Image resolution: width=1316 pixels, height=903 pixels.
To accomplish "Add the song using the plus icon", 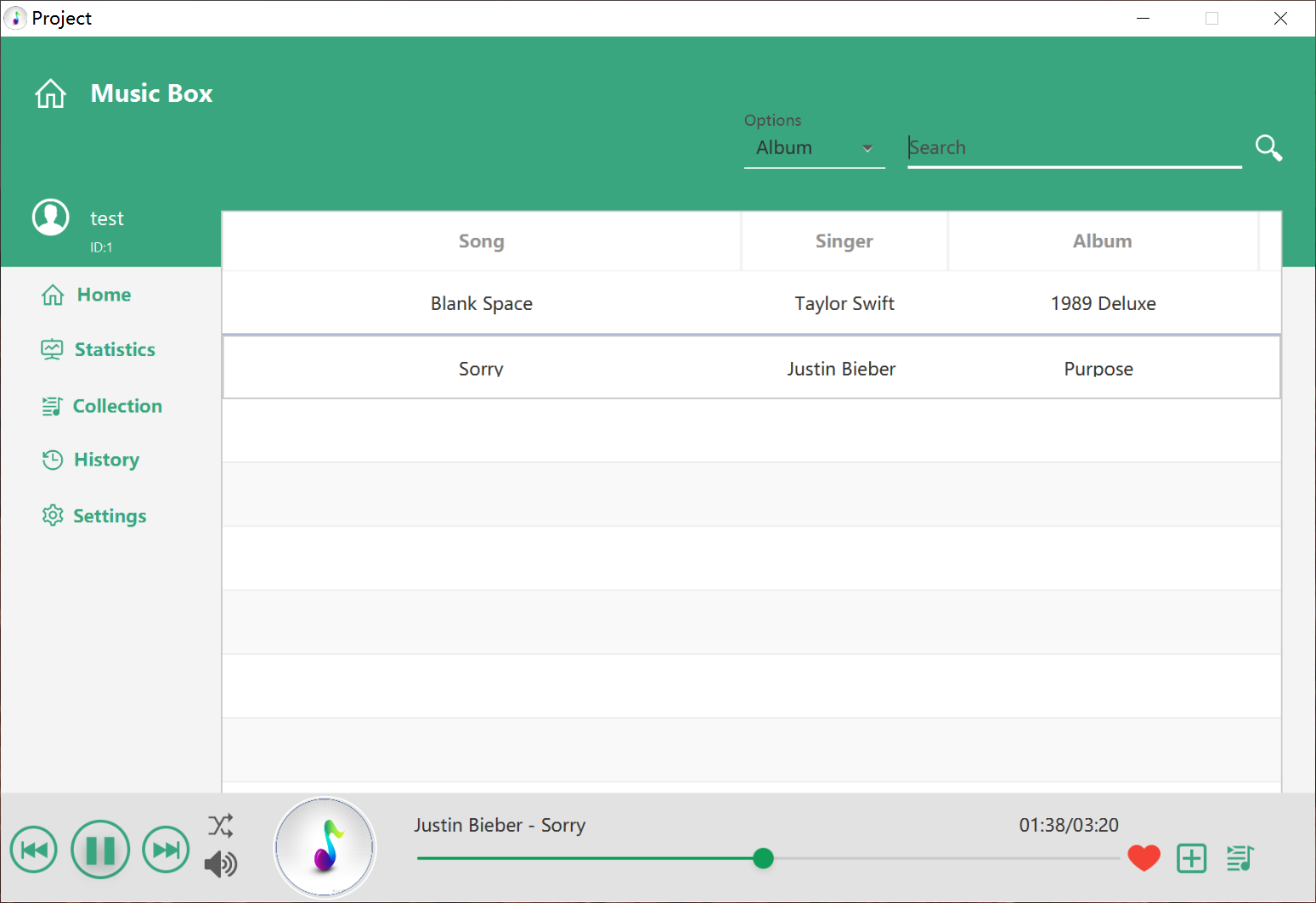I will coord(1192,858).
